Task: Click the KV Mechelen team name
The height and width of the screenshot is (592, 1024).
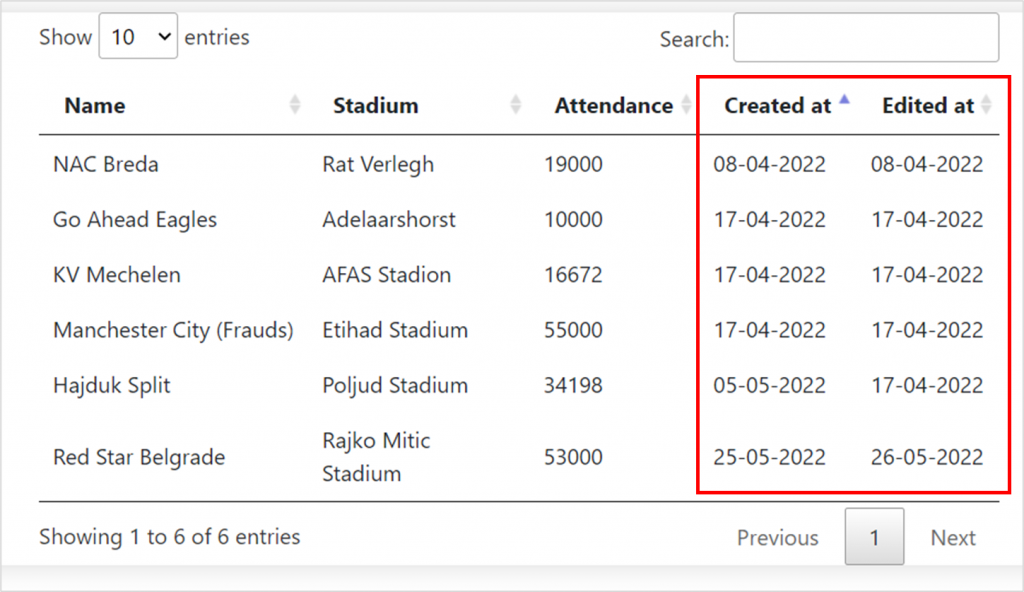Action: click(117, 274)
